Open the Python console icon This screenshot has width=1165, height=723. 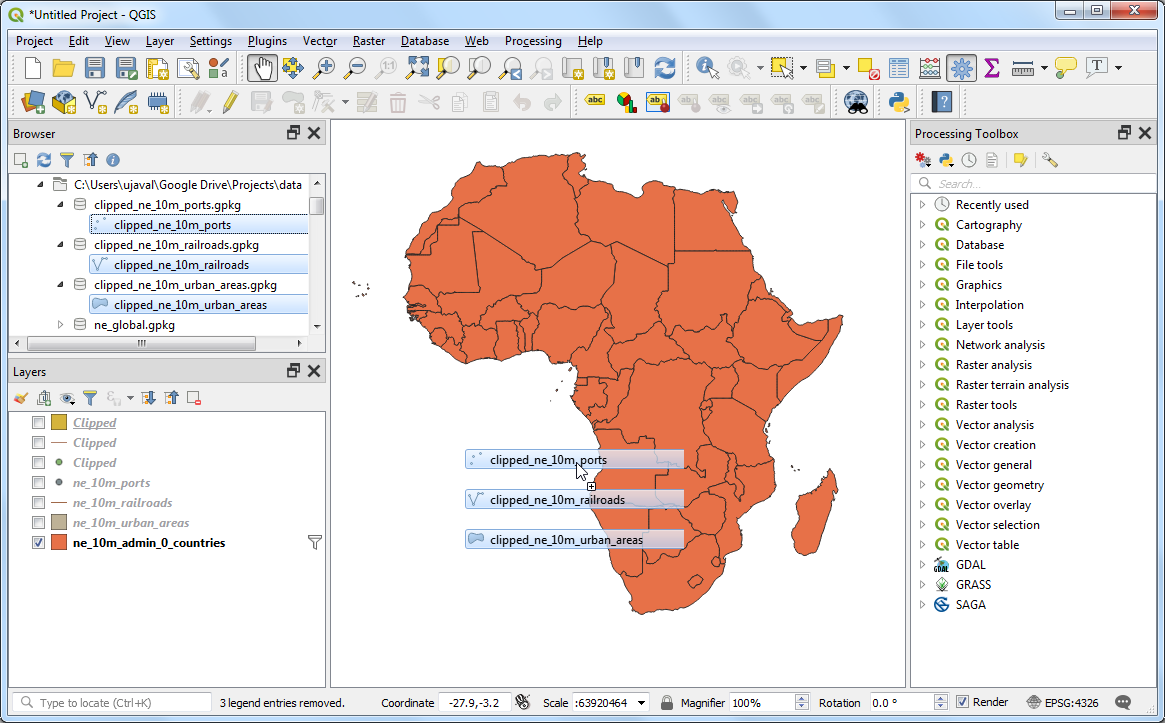(x=898, y=101)
